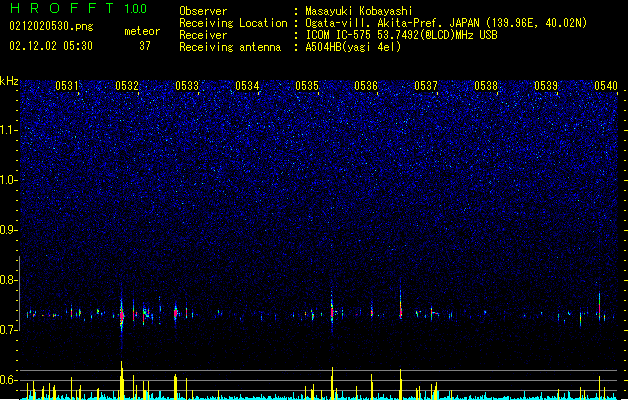Viewport: 629px width, 400px height.
Task: Click the 1.0 kHz axis label
Action: (9, 180)
